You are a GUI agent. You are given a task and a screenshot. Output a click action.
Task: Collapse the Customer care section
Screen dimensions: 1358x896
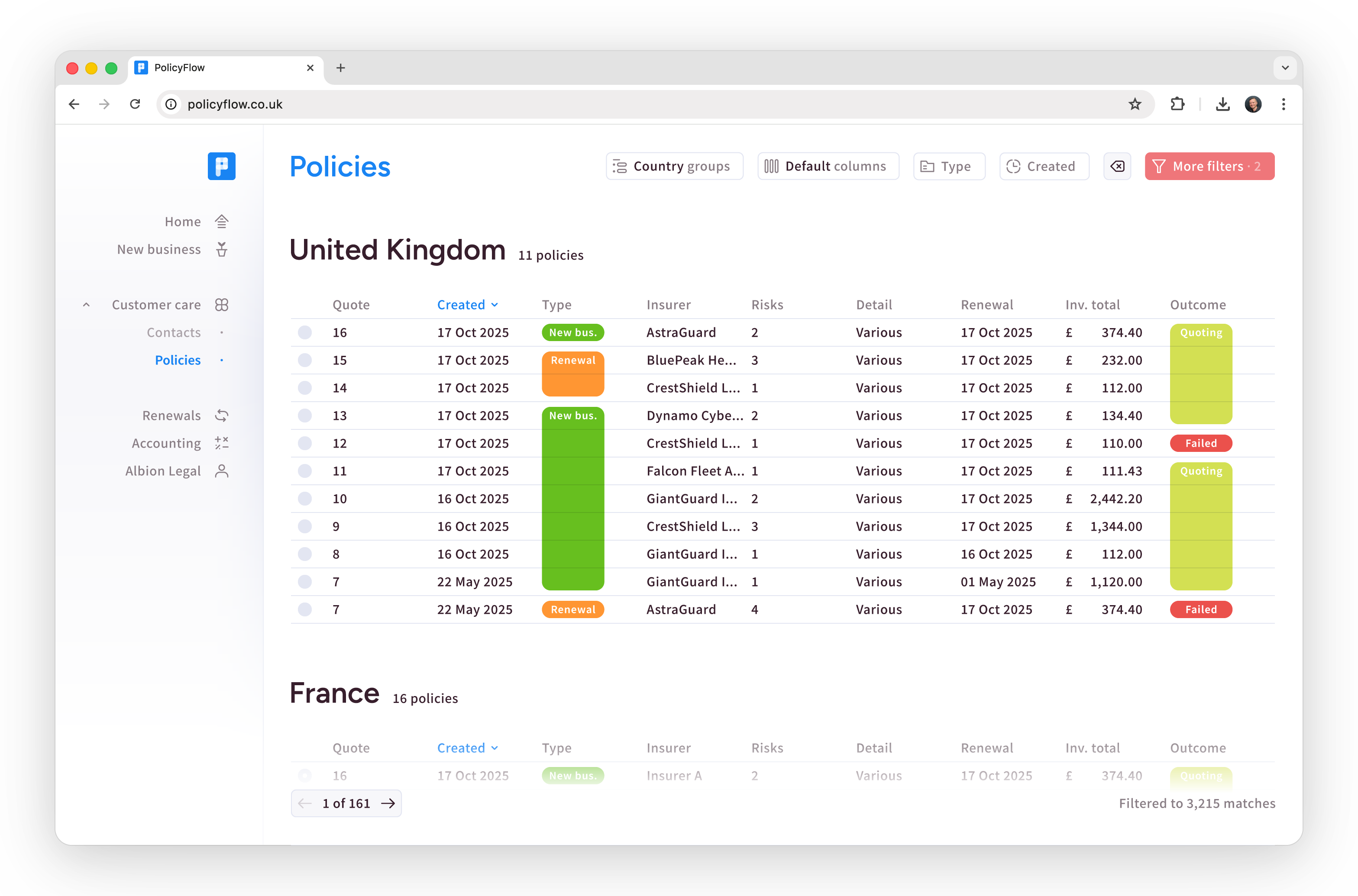[x=86, y=304]
